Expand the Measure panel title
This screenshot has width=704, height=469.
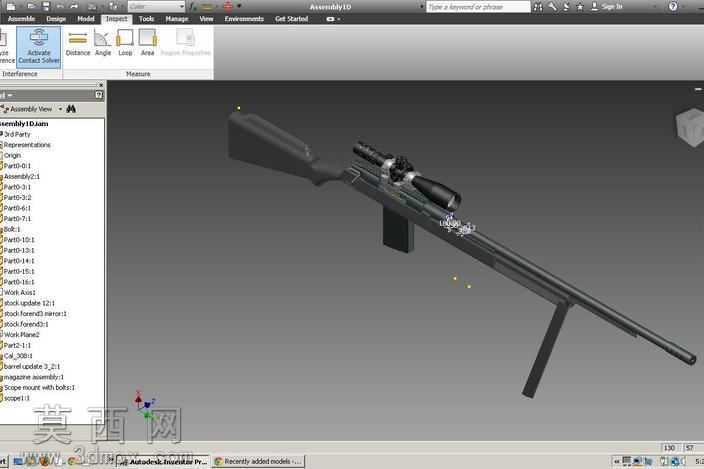coord(138,74)
